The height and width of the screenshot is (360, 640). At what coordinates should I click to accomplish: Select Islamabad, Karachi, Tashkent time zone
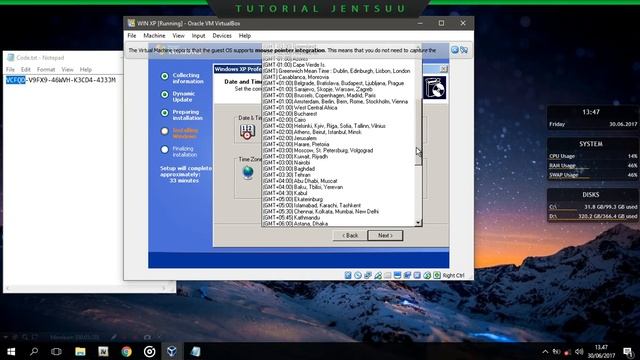click(338, 205)
